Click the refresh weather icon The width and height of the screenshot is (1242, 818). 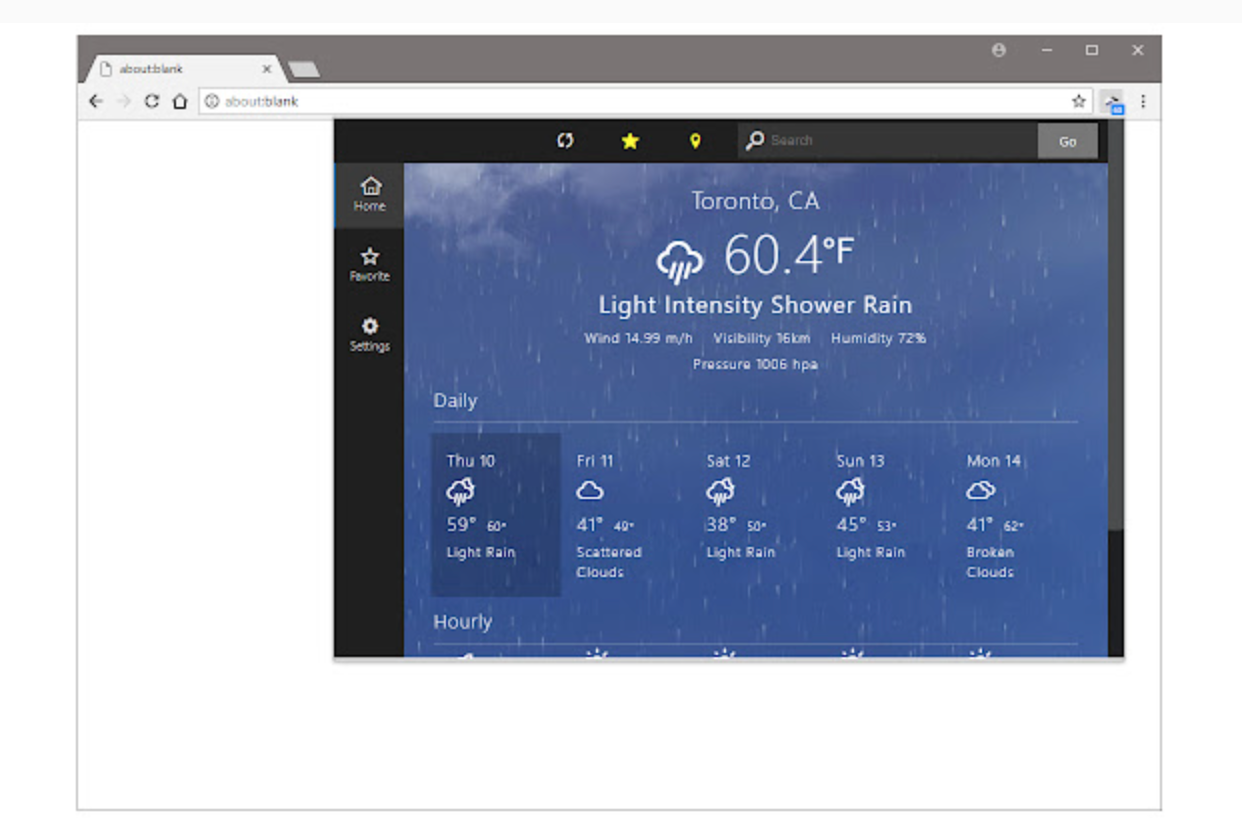tap(565, 141)
